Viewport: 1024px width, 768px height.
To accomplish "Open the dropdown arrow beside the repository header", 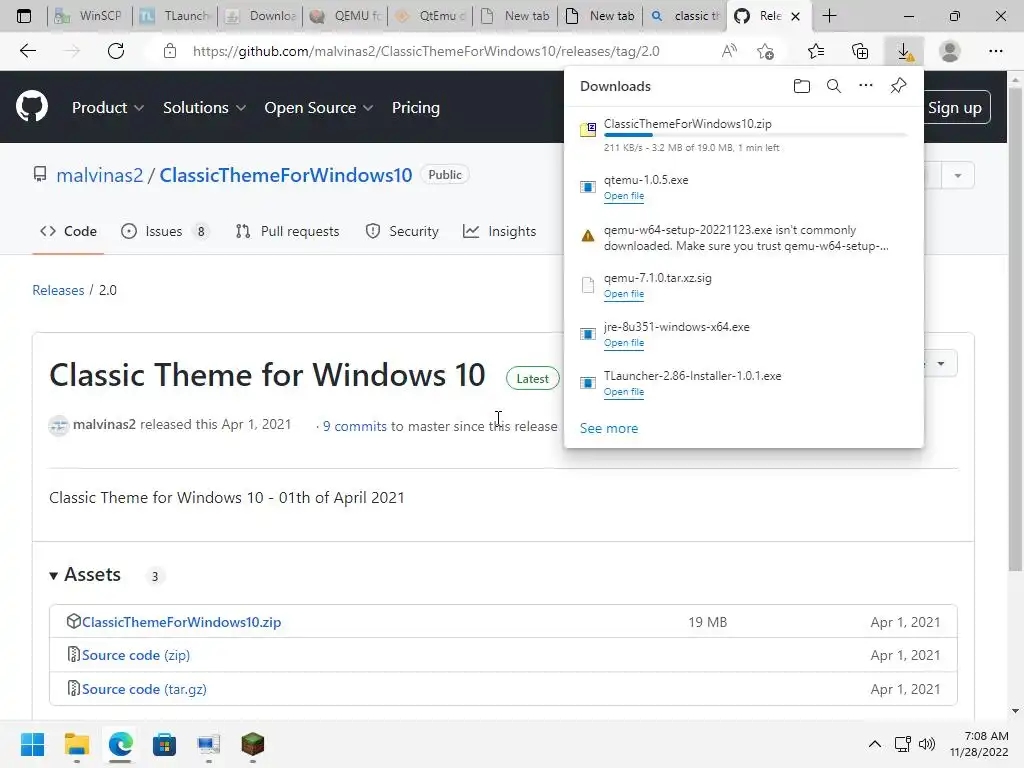I will pos(957,176).
